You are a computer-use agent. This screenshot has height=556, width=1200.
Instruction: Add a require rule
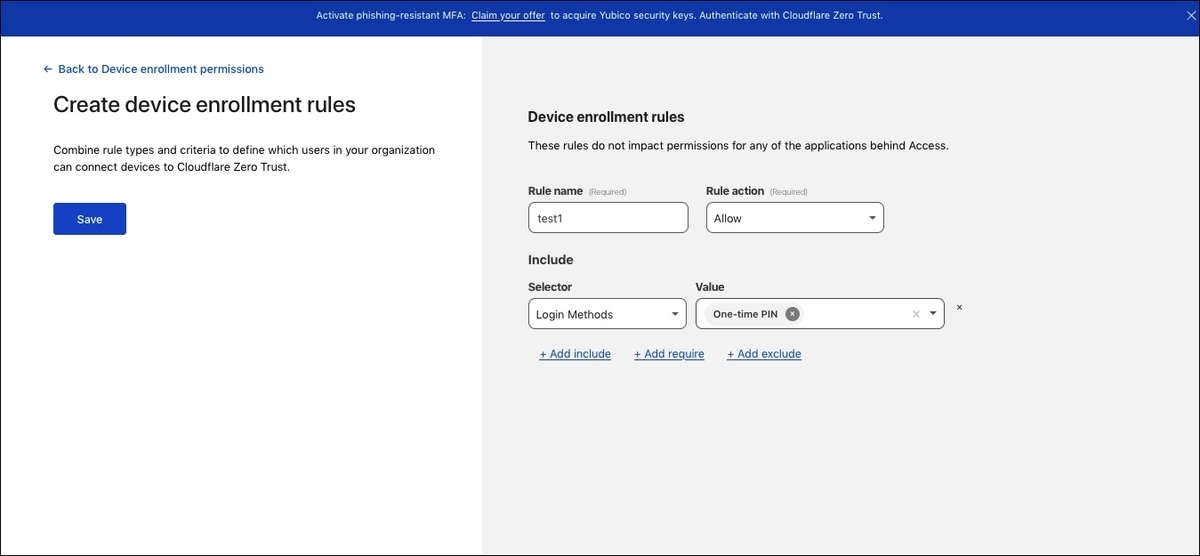click(x=669, y=354)
